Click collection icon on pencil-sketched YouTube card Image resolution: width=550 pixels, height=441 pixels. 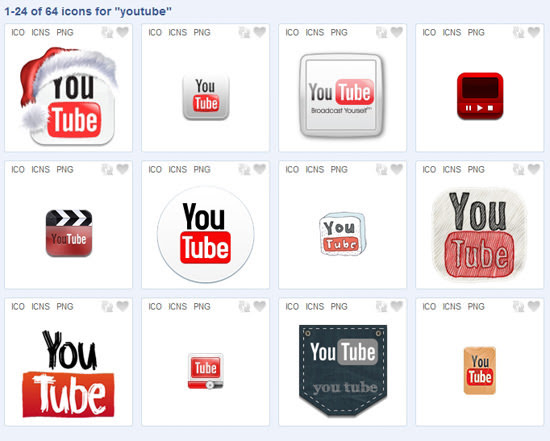[x=518, y=169]
